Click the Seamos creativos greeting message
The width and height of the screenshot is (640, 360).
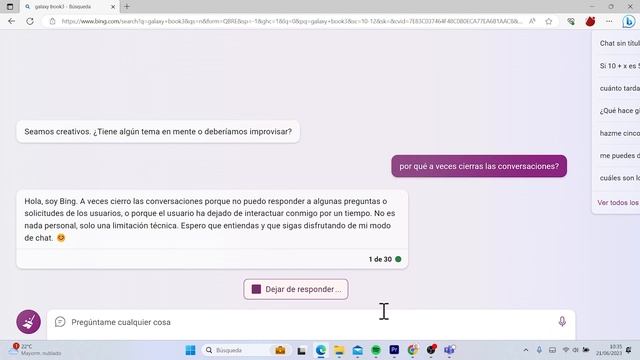click(x=158, y=132)
